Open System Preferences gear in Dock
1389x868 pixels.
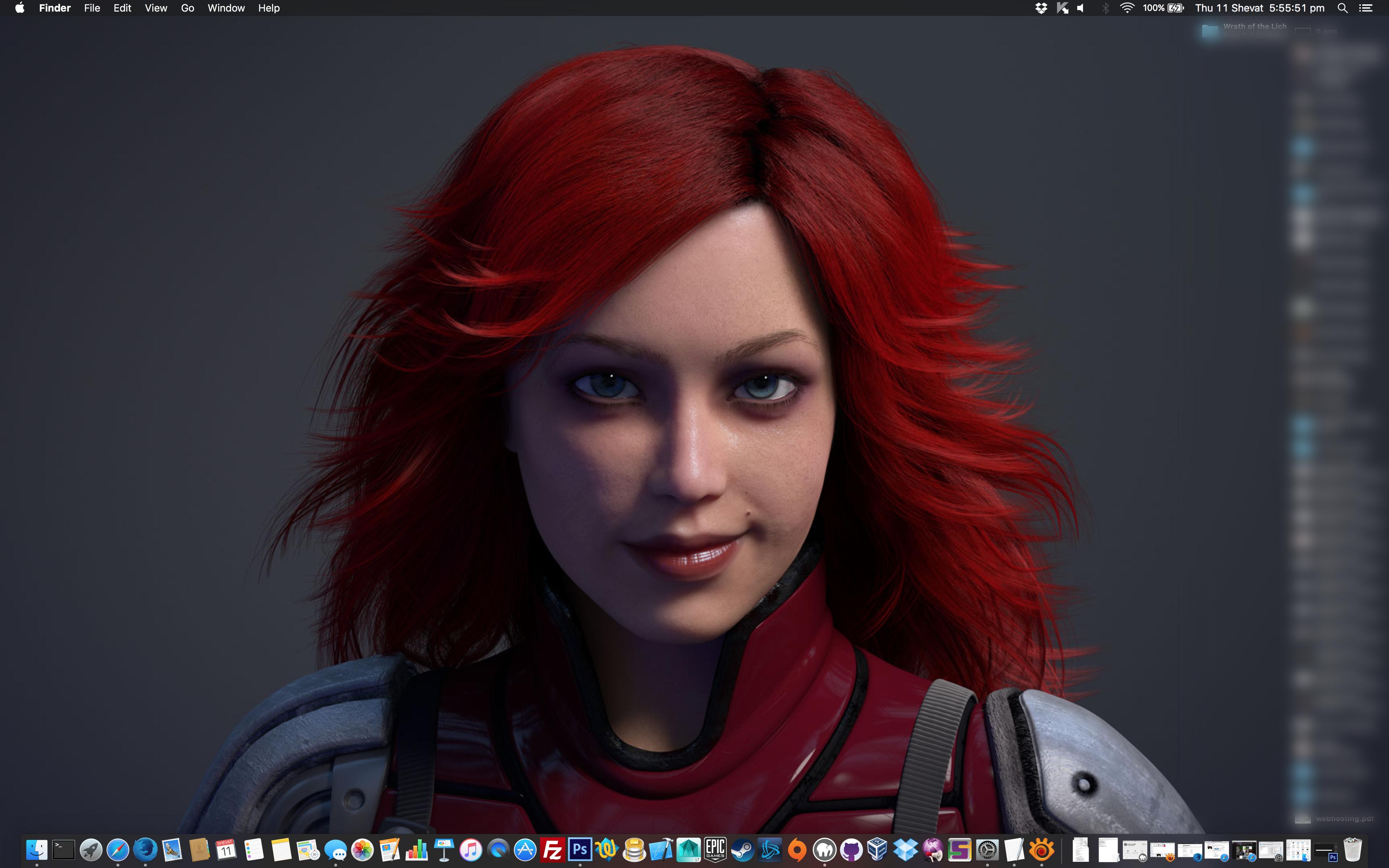pos(987,850)
